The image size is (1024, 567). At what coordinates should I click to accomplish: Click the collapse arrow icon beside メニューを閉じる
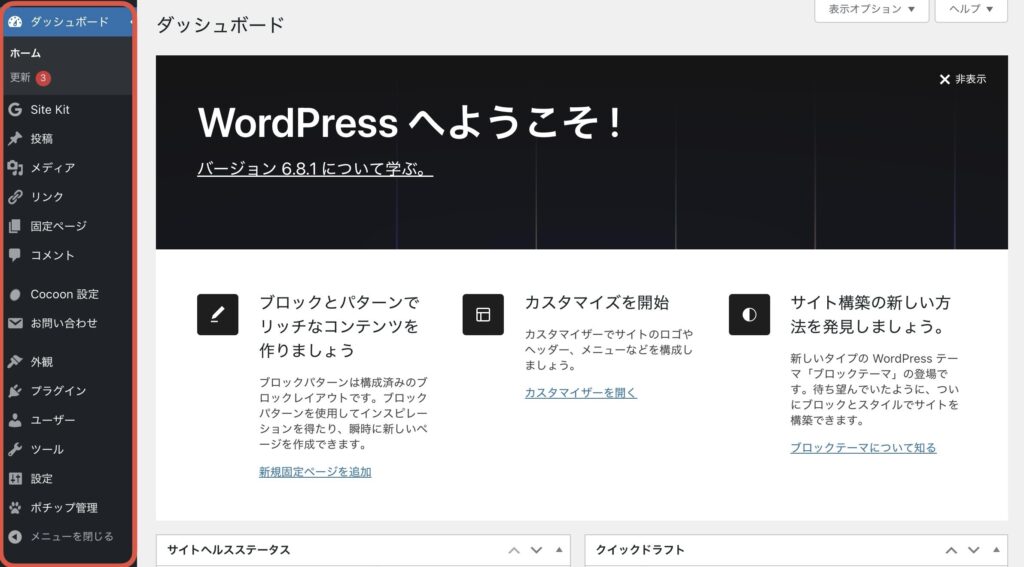pyautogui.click(x=15, y=536)
